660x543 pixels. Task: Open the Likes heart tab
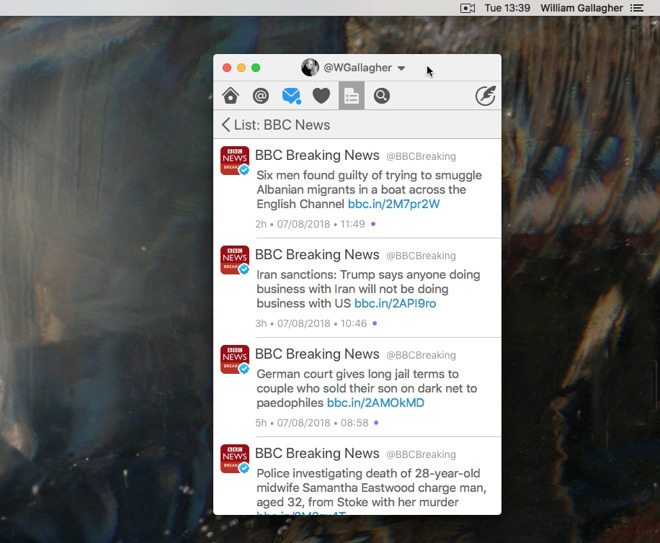coord(321,96)
